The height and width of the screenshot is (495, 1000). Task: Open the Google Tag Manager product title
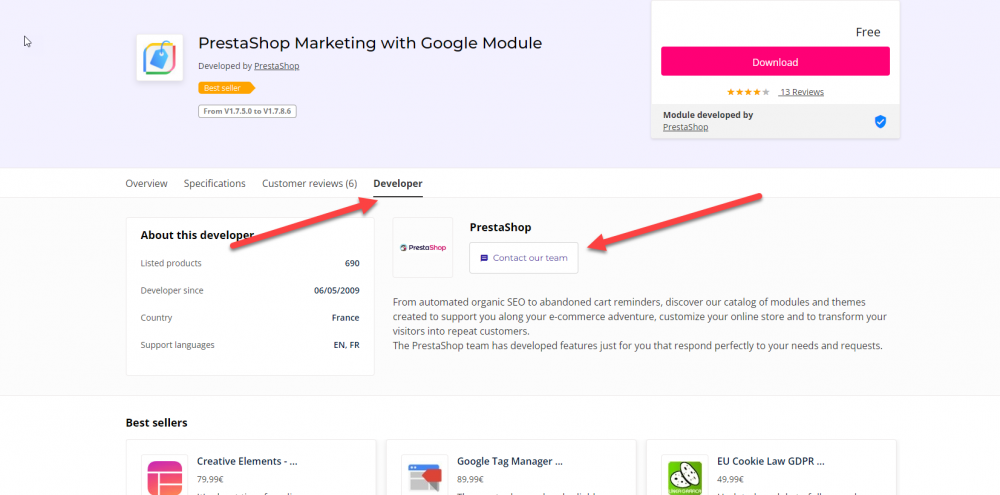tap(510, 462)
